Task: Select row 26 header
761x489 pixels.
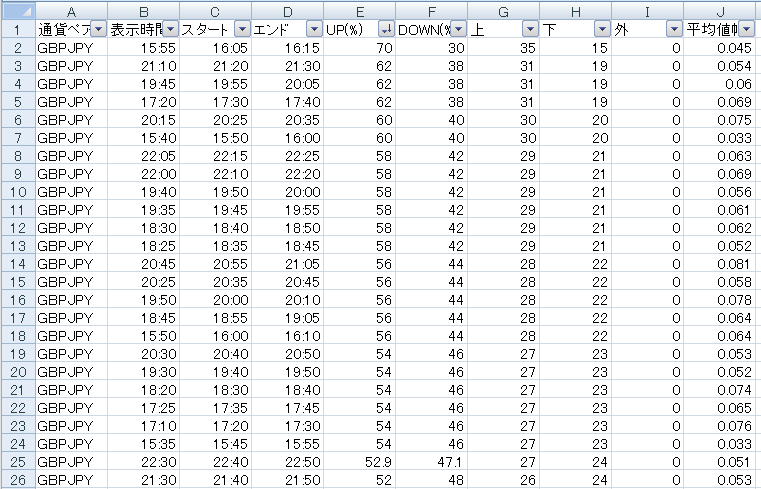Action: tap(18, 480)
